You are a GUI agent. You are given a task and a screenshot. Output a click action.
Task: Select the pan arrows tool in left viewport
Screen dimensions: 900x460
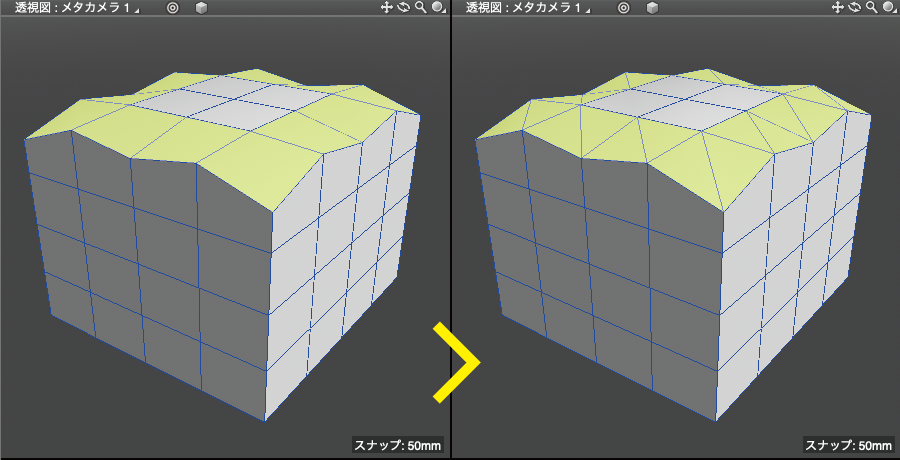pos(387,7)
